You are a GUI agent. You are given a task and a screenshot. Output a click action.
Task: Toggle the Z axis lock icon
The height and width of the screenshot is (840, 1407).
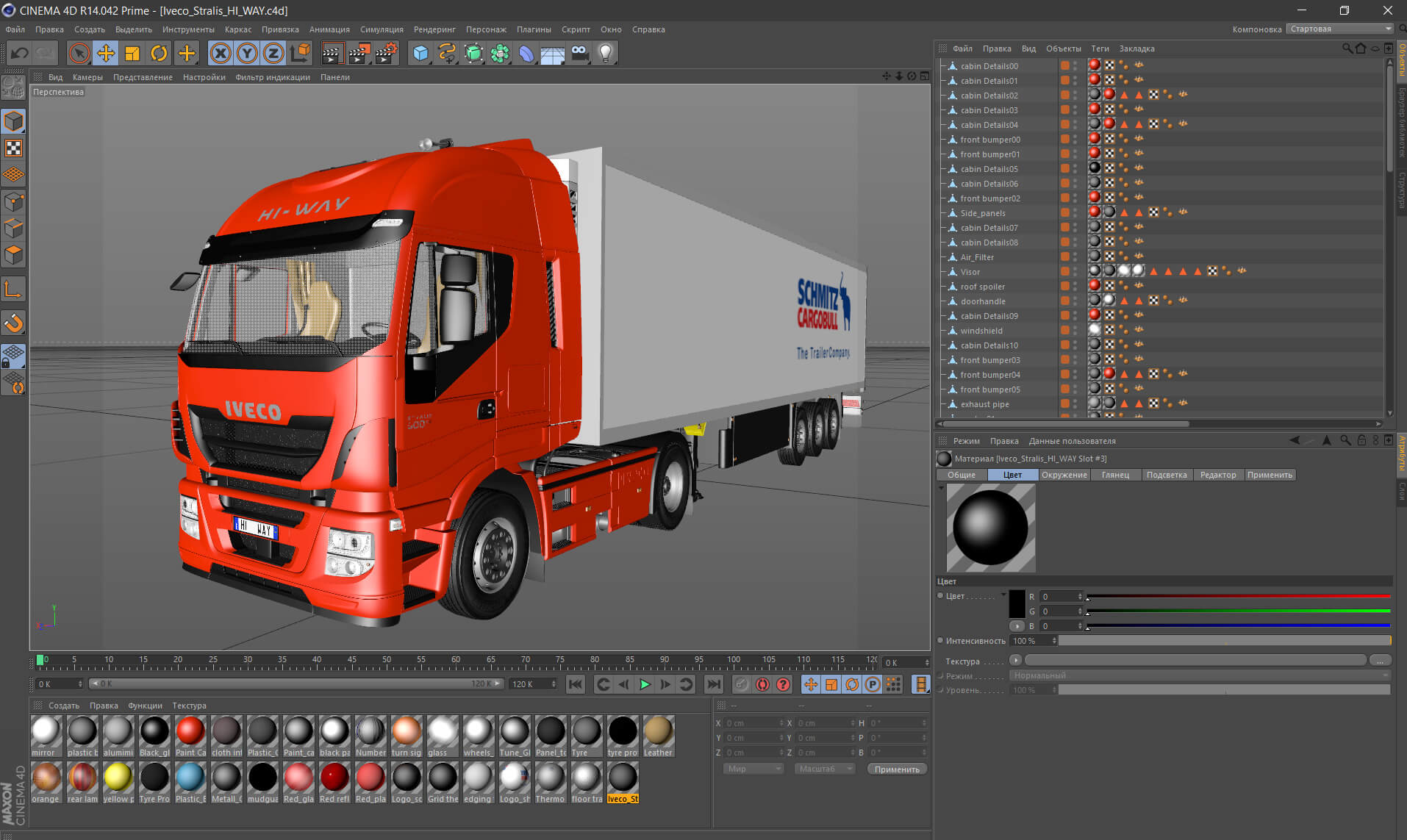(x=273, y=53)
